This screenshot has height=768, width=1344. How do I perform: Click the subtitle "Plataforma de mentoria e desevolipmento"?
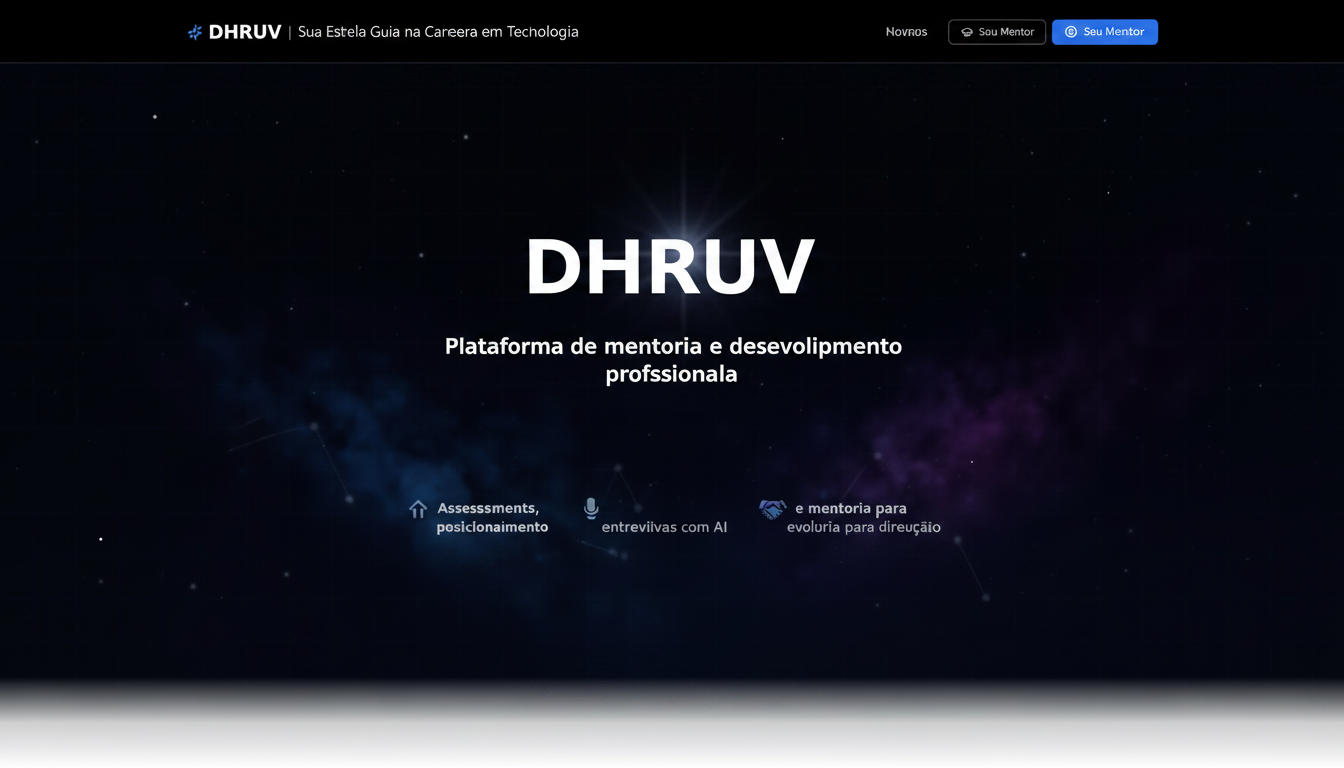pyautogui.click(x=673, y=346)
